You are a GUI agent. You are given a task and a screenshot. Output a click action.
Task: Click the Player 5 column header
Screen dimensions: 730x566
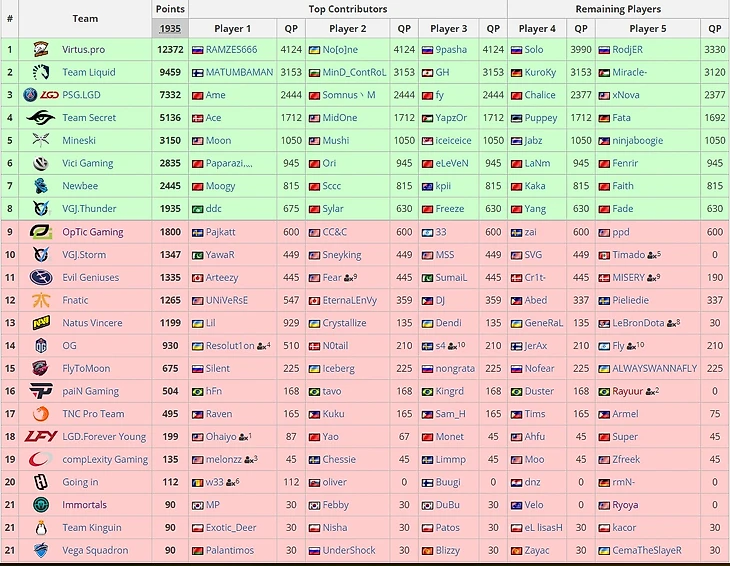click(x=648, y=28)
